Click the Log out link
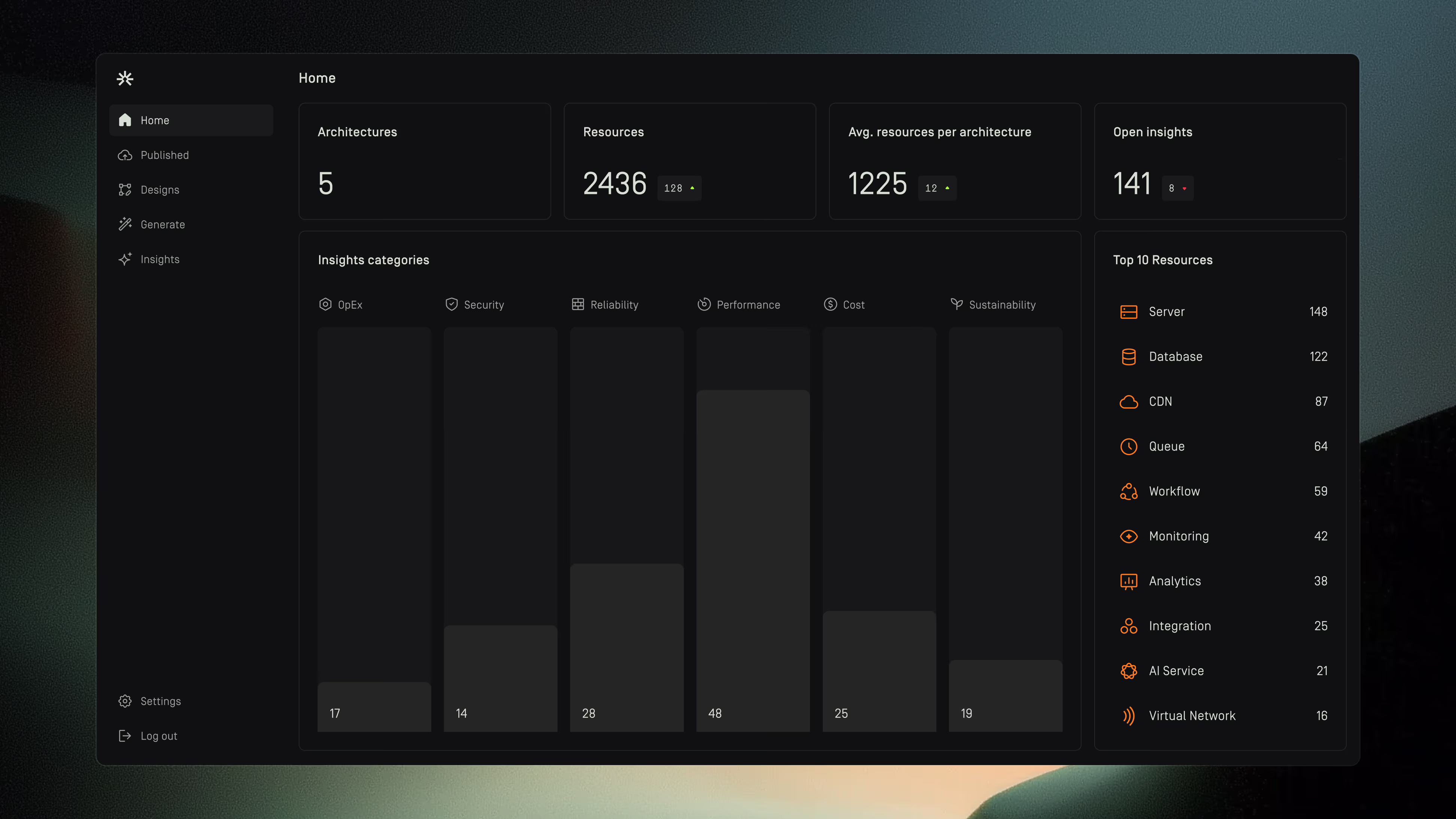This screenshot has height=819, width=1456. pyautogui.click(x=158, y=735)
